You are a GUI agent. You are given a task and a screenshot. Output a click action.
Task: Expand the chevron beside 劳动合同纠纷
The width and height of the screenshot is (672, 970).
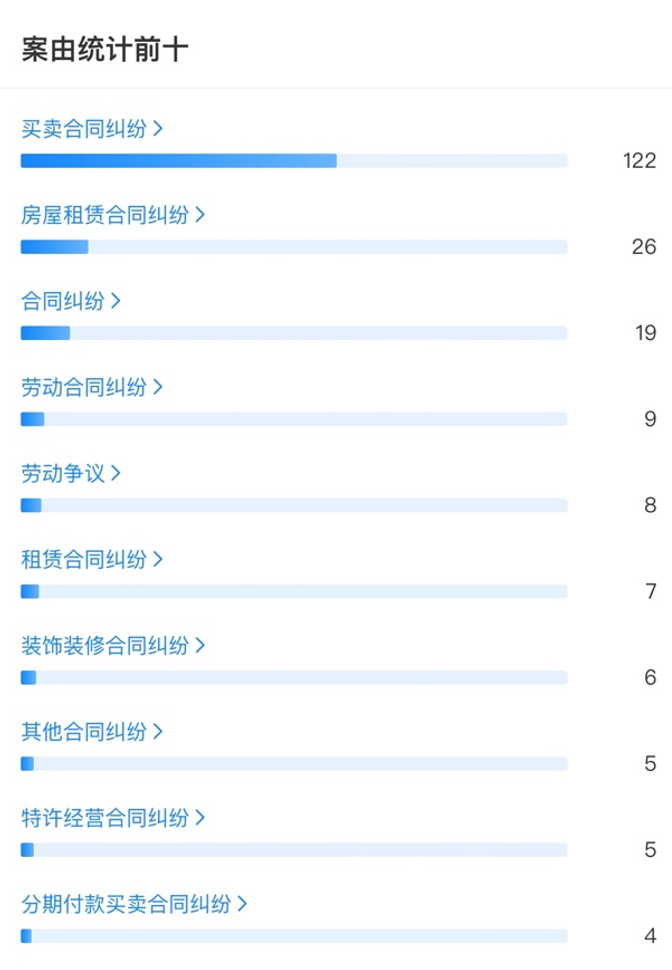(x=159, y=387)
